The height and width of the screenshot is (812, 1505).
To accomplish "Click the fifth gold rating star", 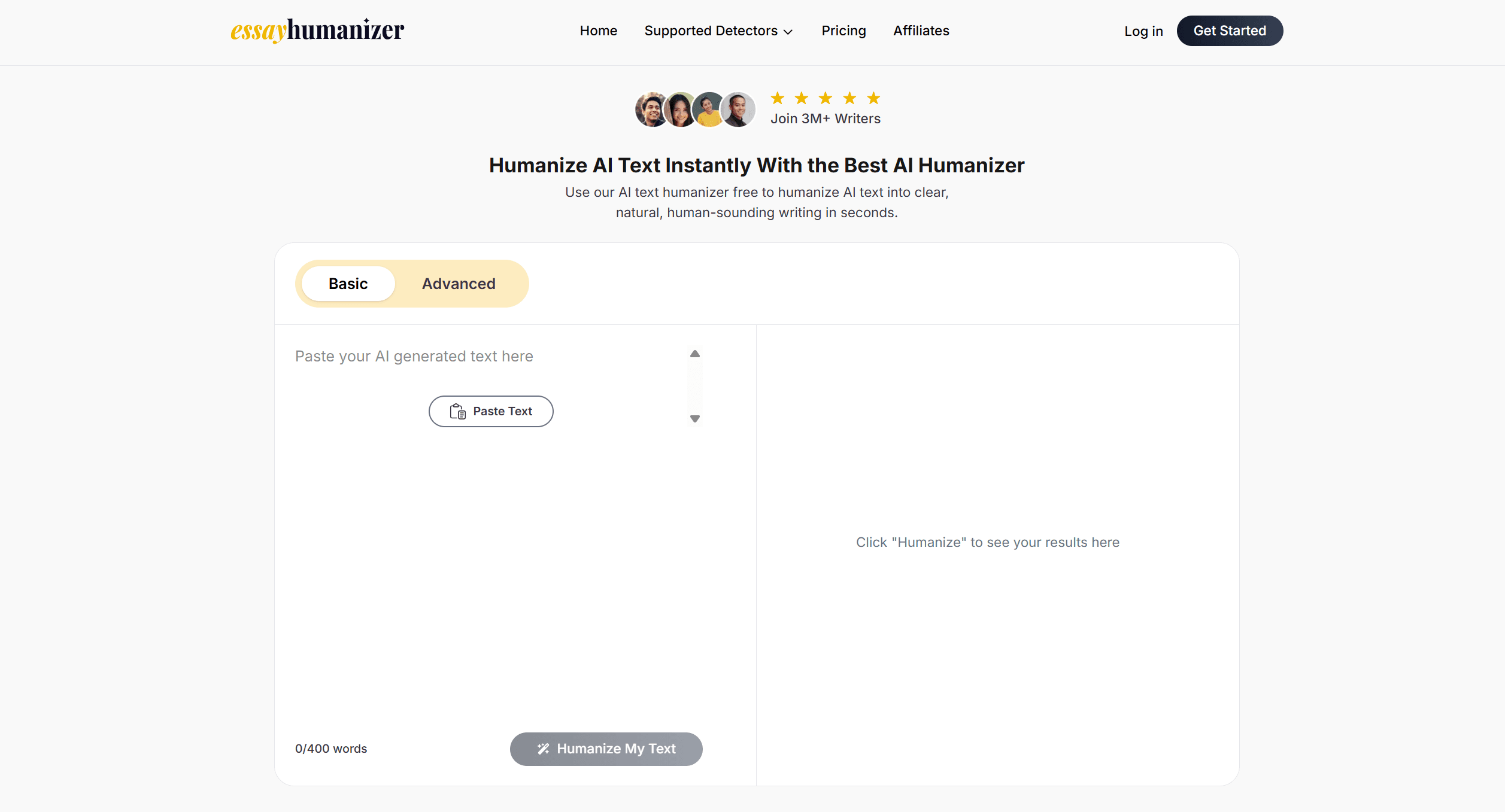I will point(873,98).
